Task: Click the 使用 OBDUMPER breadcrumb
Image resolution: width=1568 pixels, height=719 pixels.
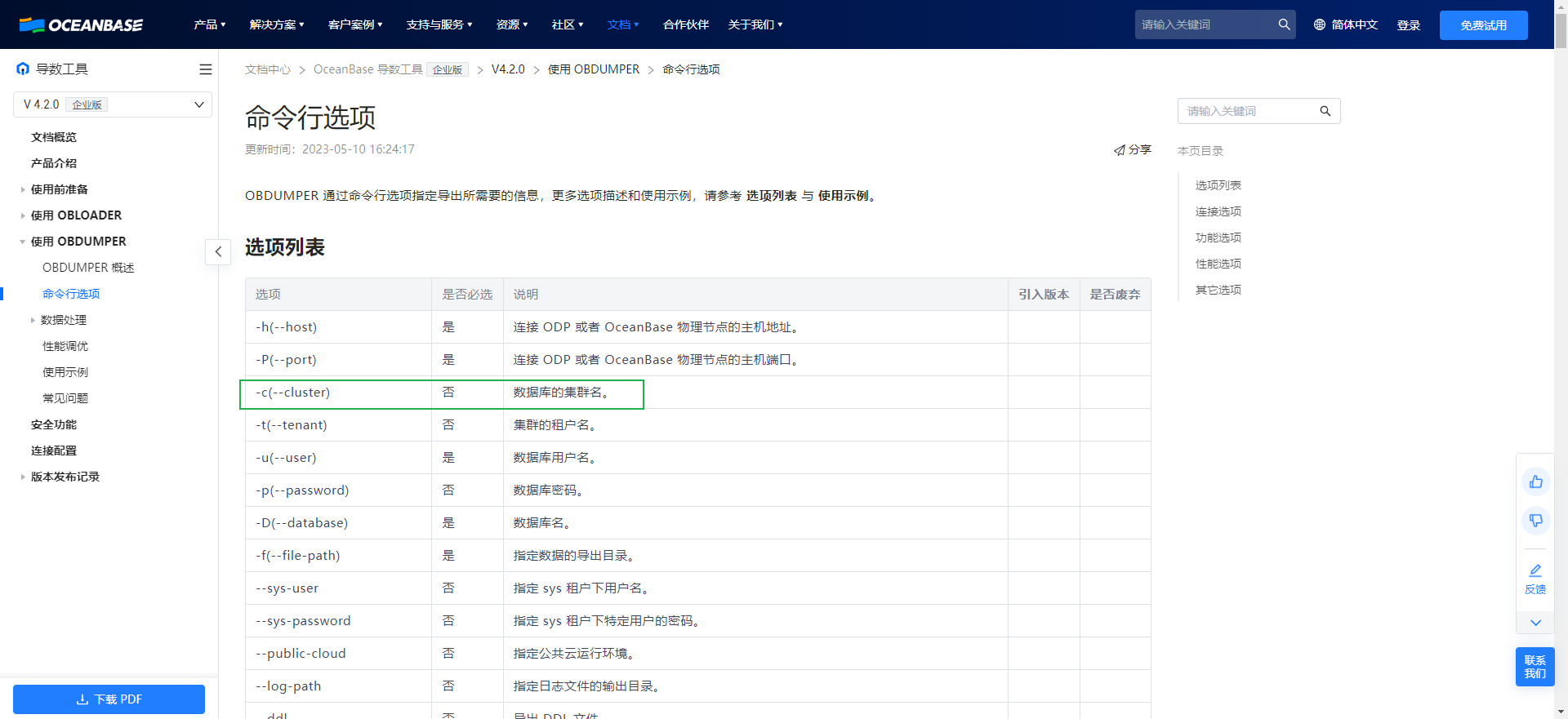Action: pyautogui.click(x=594, y=69)
